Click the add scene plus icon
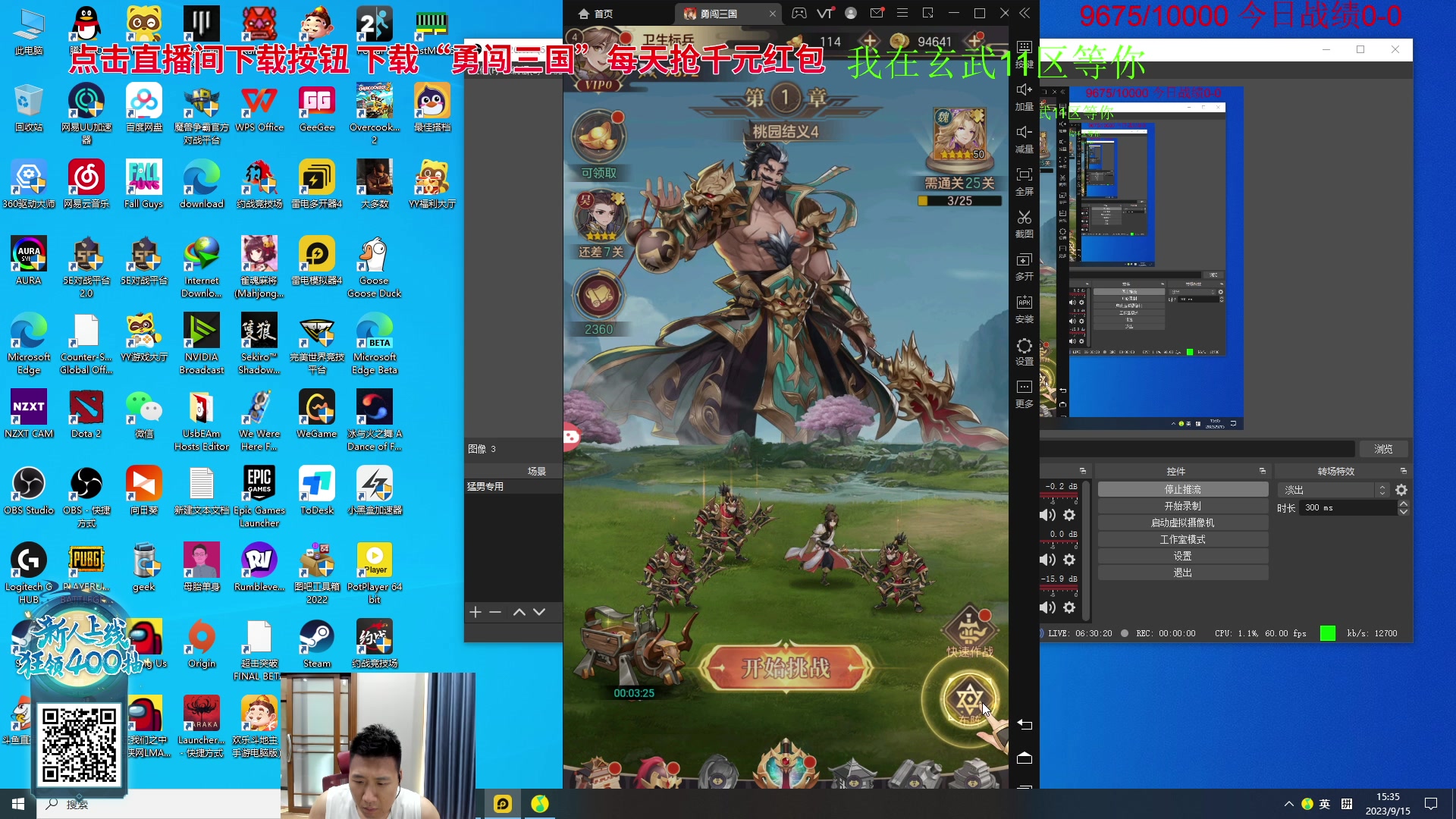1456x819 pixels. pos(475,612)
